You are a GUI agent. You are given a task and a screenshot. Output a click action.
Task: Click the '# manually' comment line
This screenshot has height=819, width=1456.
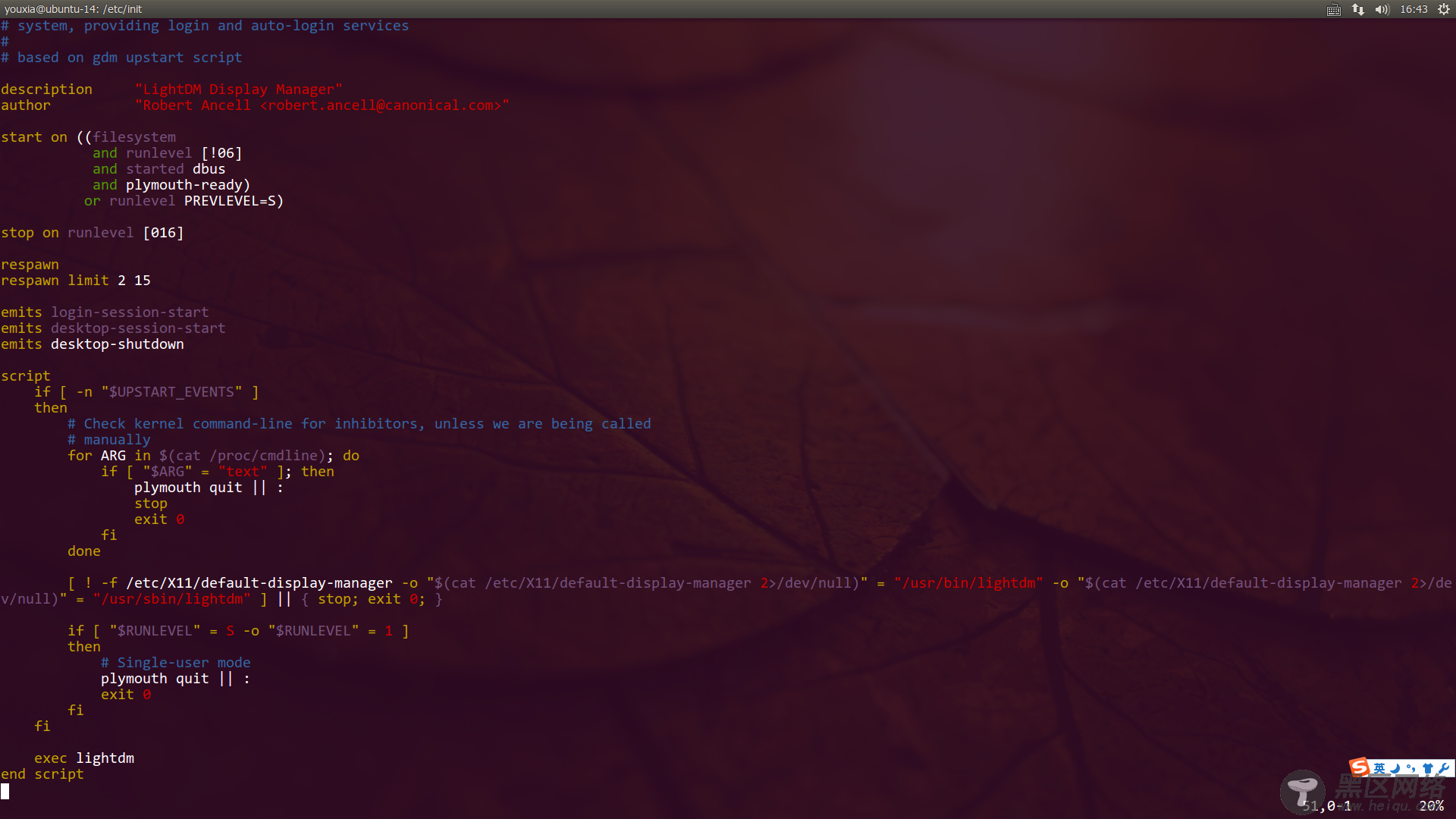(108, 440)
